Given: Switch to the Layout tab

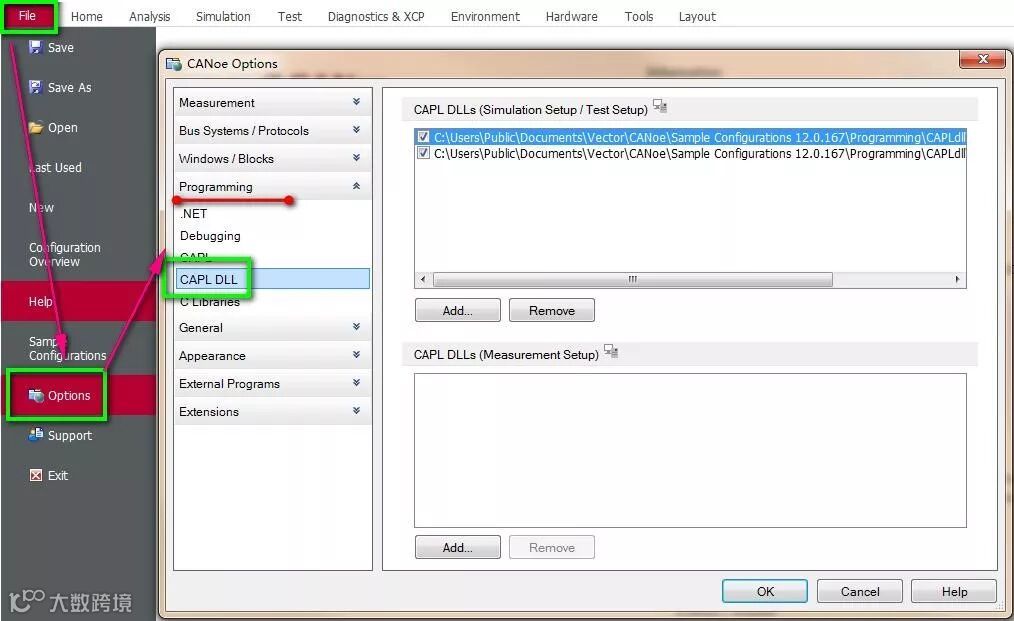Looking at the screenshot, I should (697, 16).
